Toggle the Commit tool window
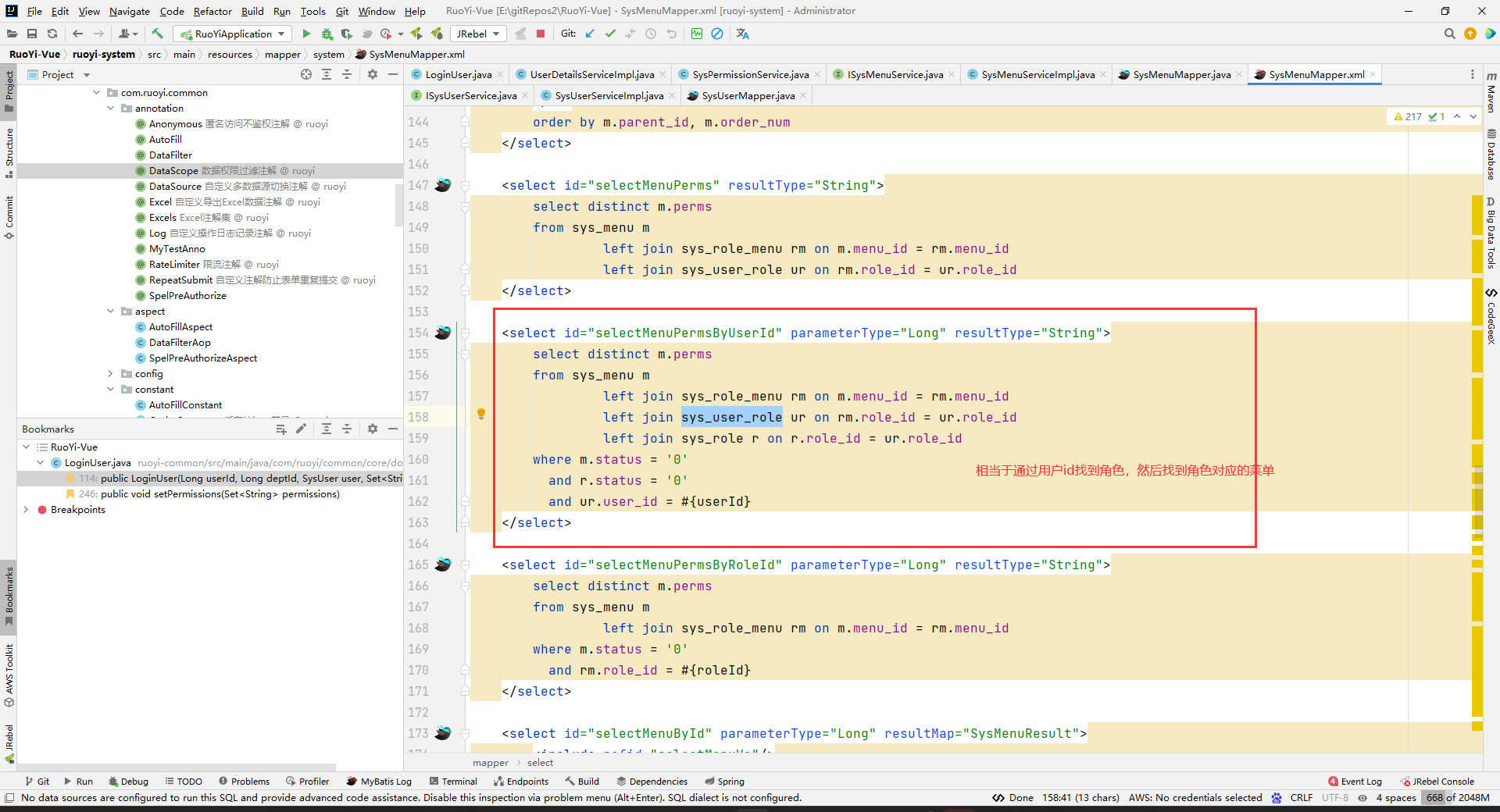The width and height of the screenshot is (1500, 812). (9, 218)
